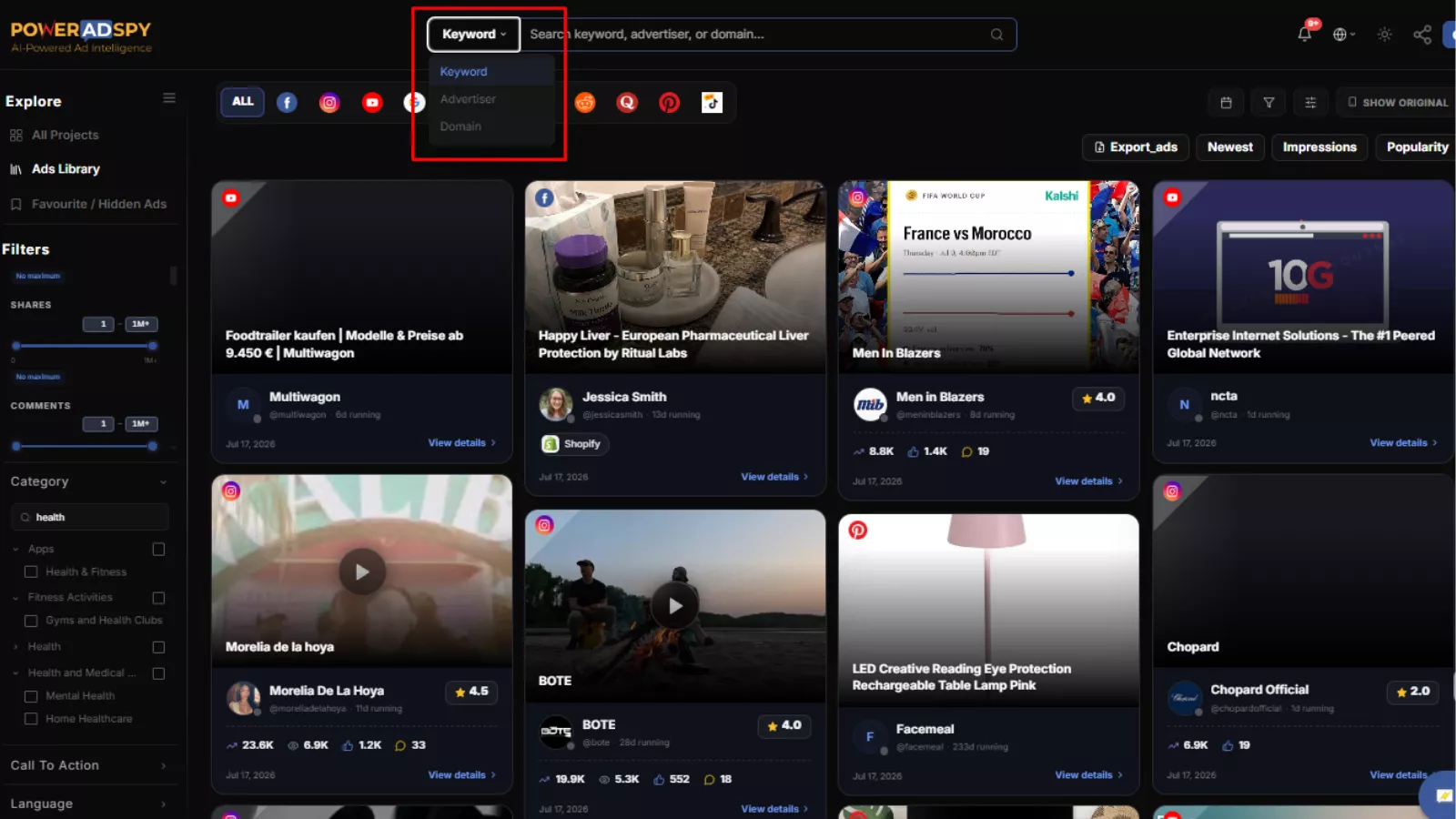Filter ads by Instagram icon
The image size is (1456, 819).
(x=329, y=103)
